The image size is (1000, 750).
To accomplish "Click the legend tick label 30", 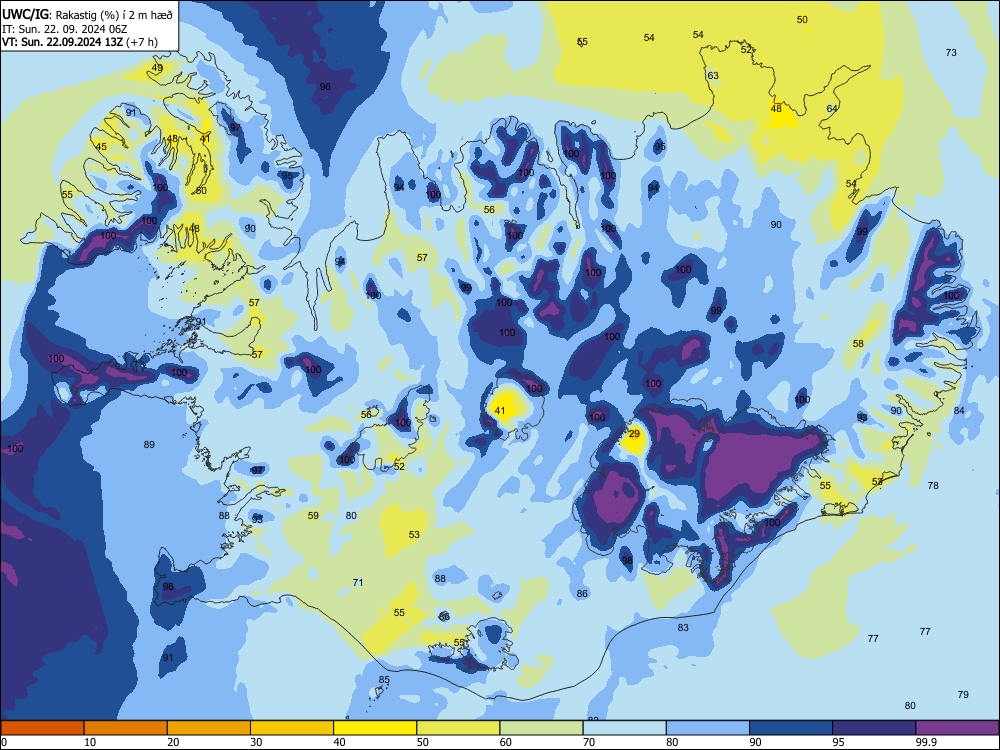I will 256,742.
